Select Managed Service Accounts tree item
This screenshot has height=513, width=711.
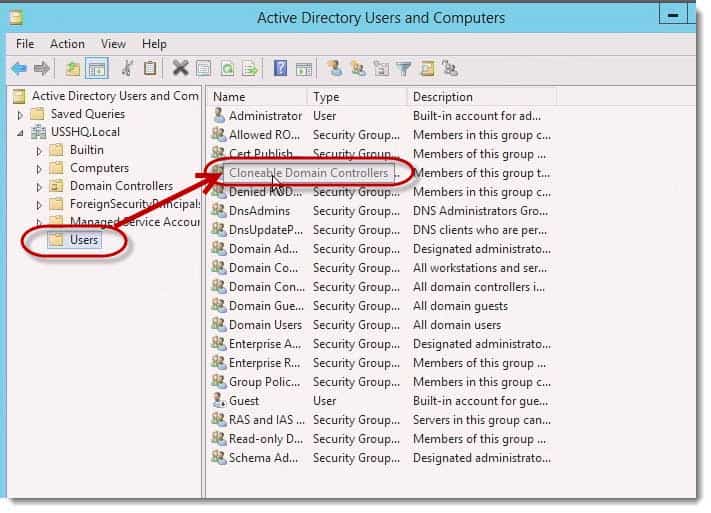(134, 222)
